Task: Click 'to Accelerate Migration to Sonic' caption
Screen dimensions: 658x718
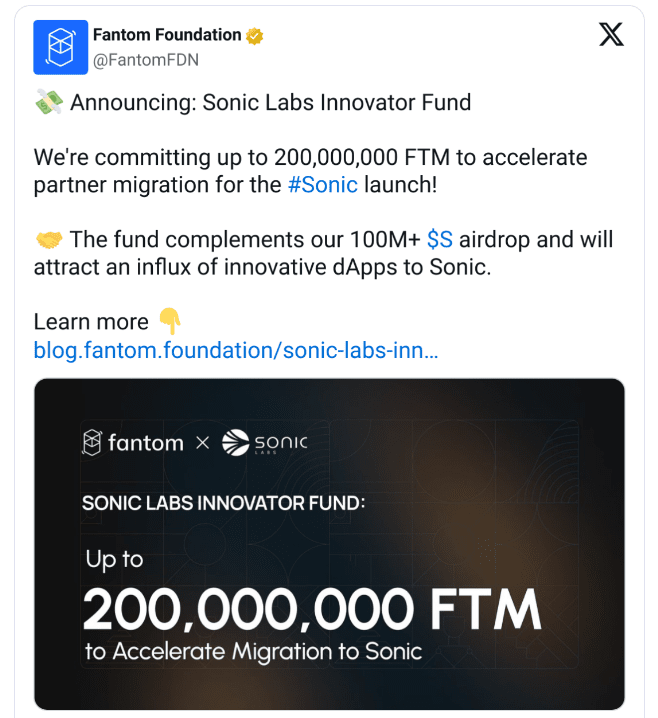Action: [254, 652]
